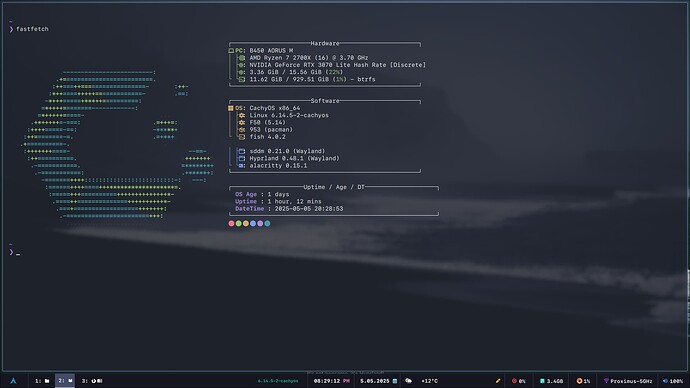Image resolution: width=690 pixels, height=388 pixels.
Task: Click the 'Hyprland 0.48.1 (Wayland)' line
Action: [289, 158]
